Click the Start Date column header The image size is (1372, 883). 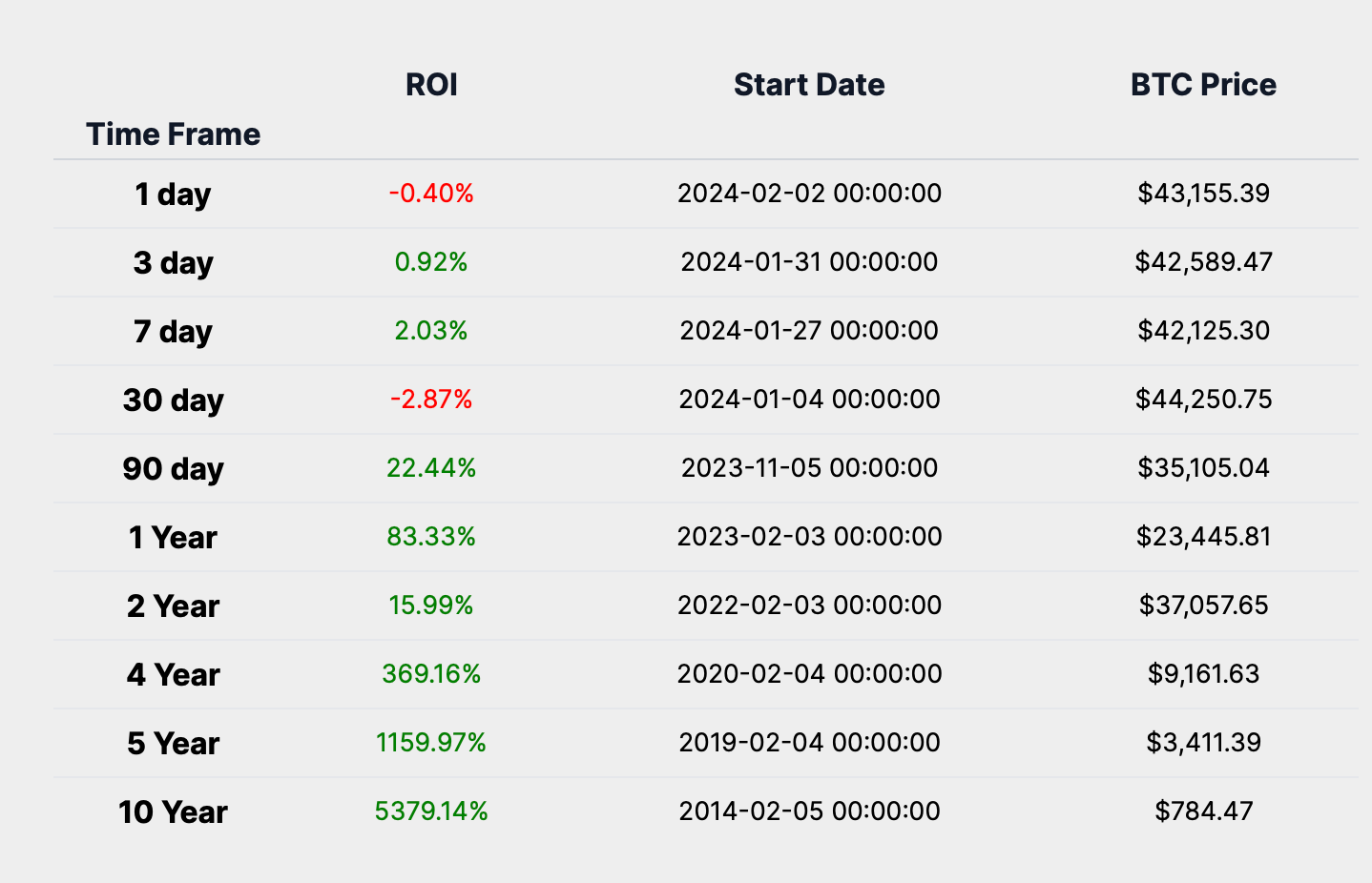click(x=809, y=85)
